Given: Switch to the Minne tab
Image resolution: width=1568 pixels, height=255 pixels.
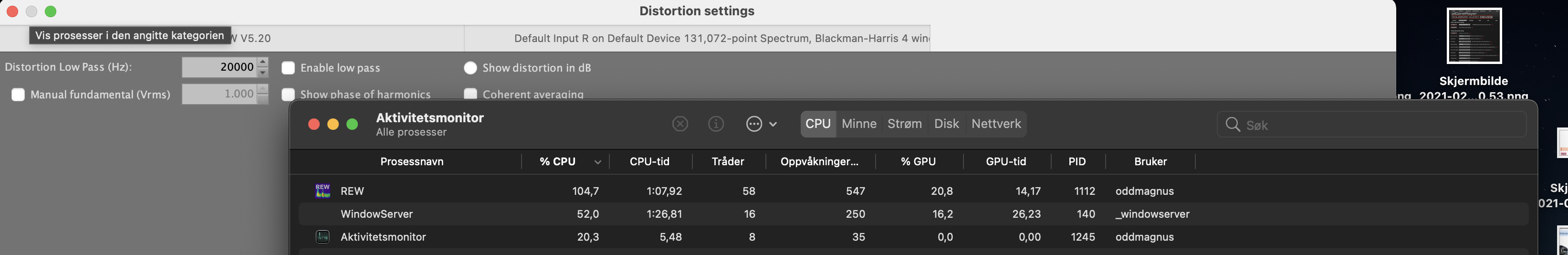Looking at the screenshot, I should click(x=859, y=124).
